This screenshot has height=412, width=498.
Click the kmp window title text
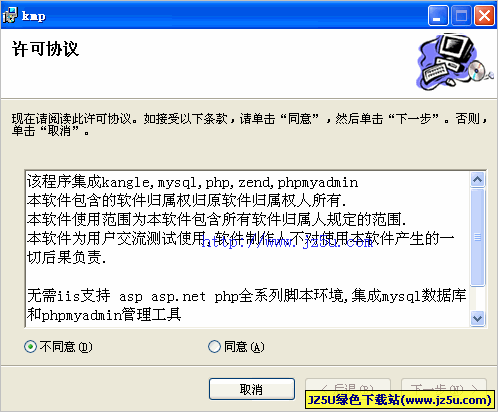(x=34, y=16)
